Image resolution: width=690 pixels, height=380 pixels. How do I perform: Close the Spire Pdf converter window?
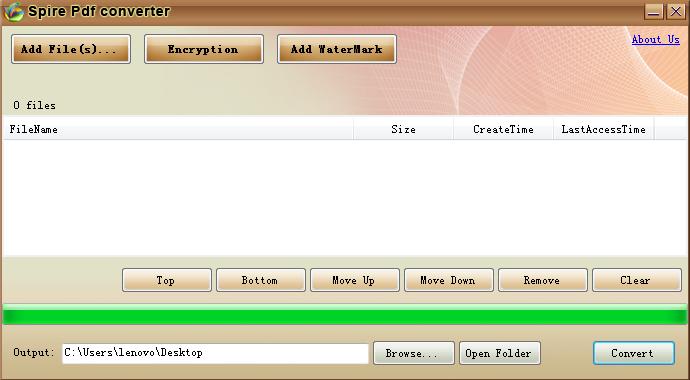coord(675,11)
